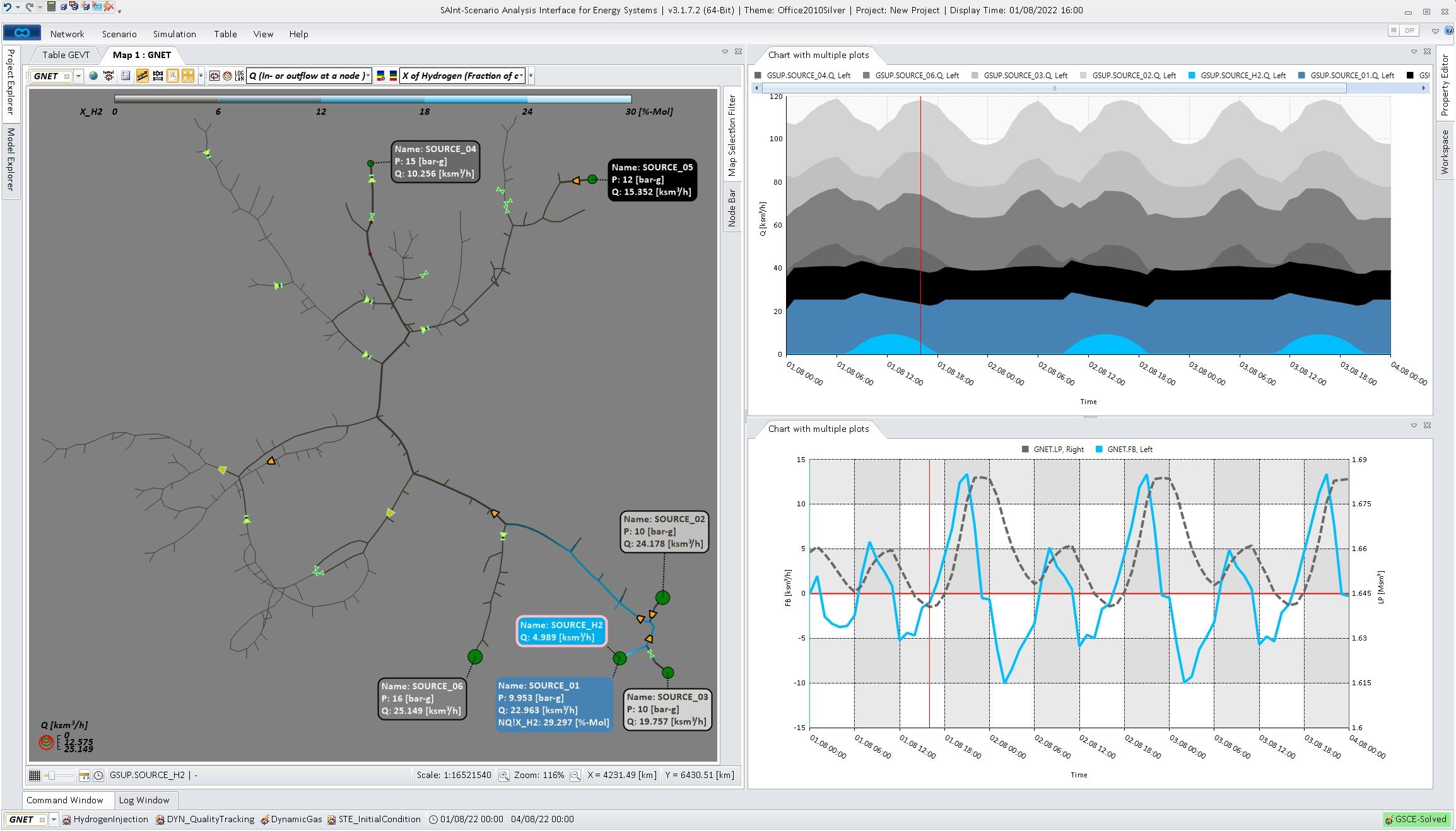Viewport: 1456px width, 831px height.
Task: Click the zoom in magnifier icon
Action: (x=503, y=776)
